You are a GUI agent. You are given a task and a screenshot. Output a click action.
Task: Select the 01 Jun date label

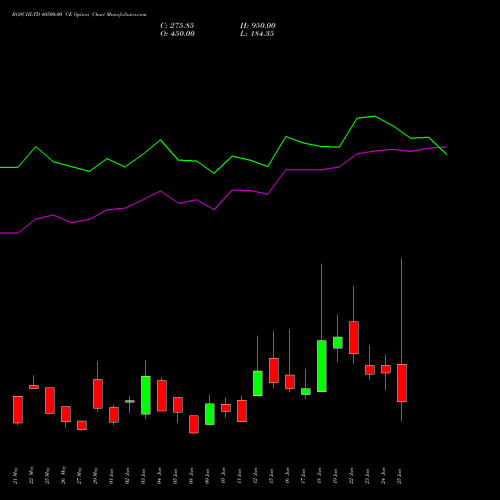click(x=112, y=476)
